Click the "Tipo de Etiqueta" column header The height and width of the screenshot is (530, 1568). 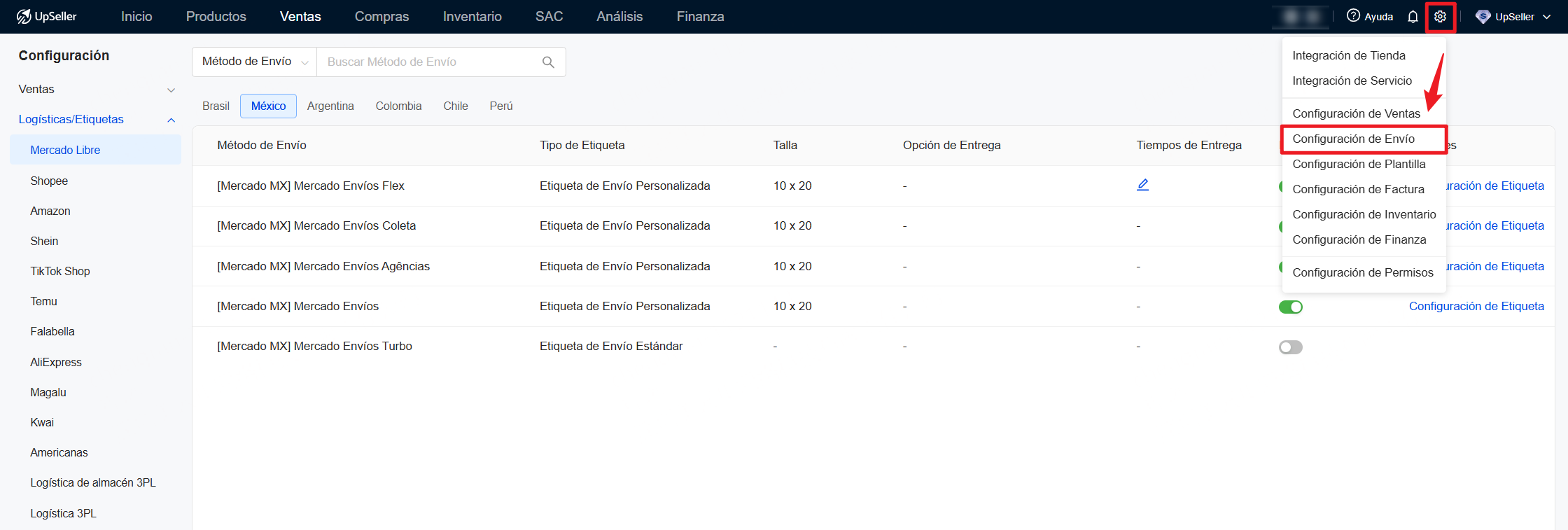pyautogui.click(x=582, y=146)
